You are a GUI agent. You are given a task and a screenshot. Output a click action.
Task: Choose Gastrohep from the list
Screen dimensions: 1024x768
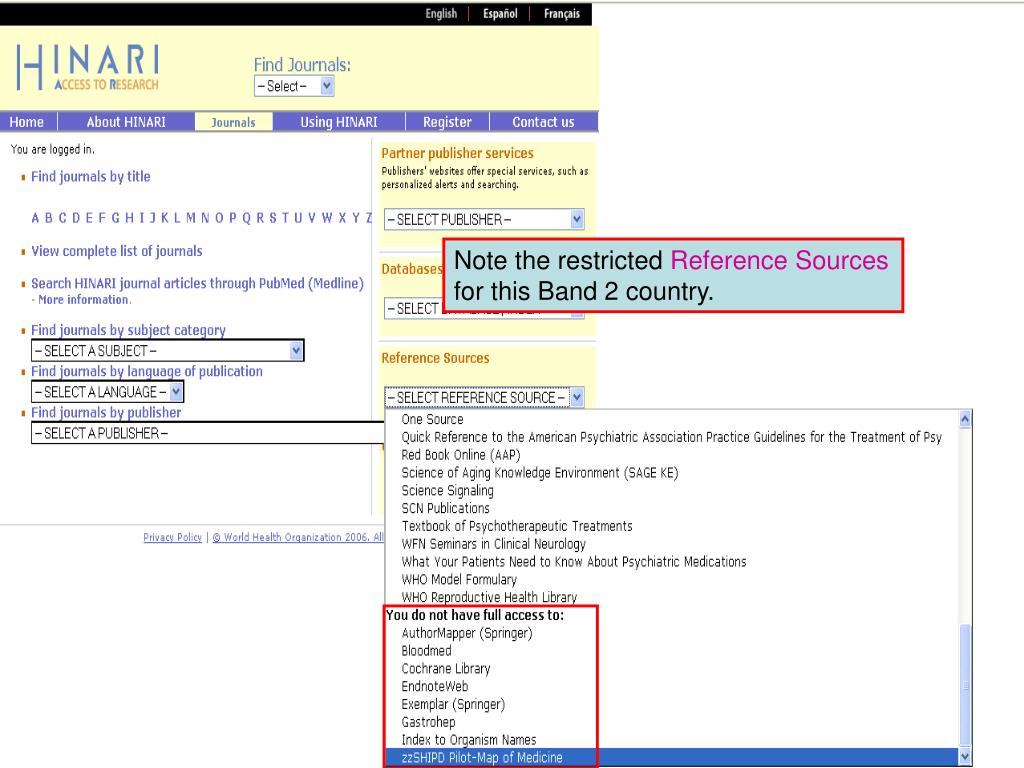672,722
